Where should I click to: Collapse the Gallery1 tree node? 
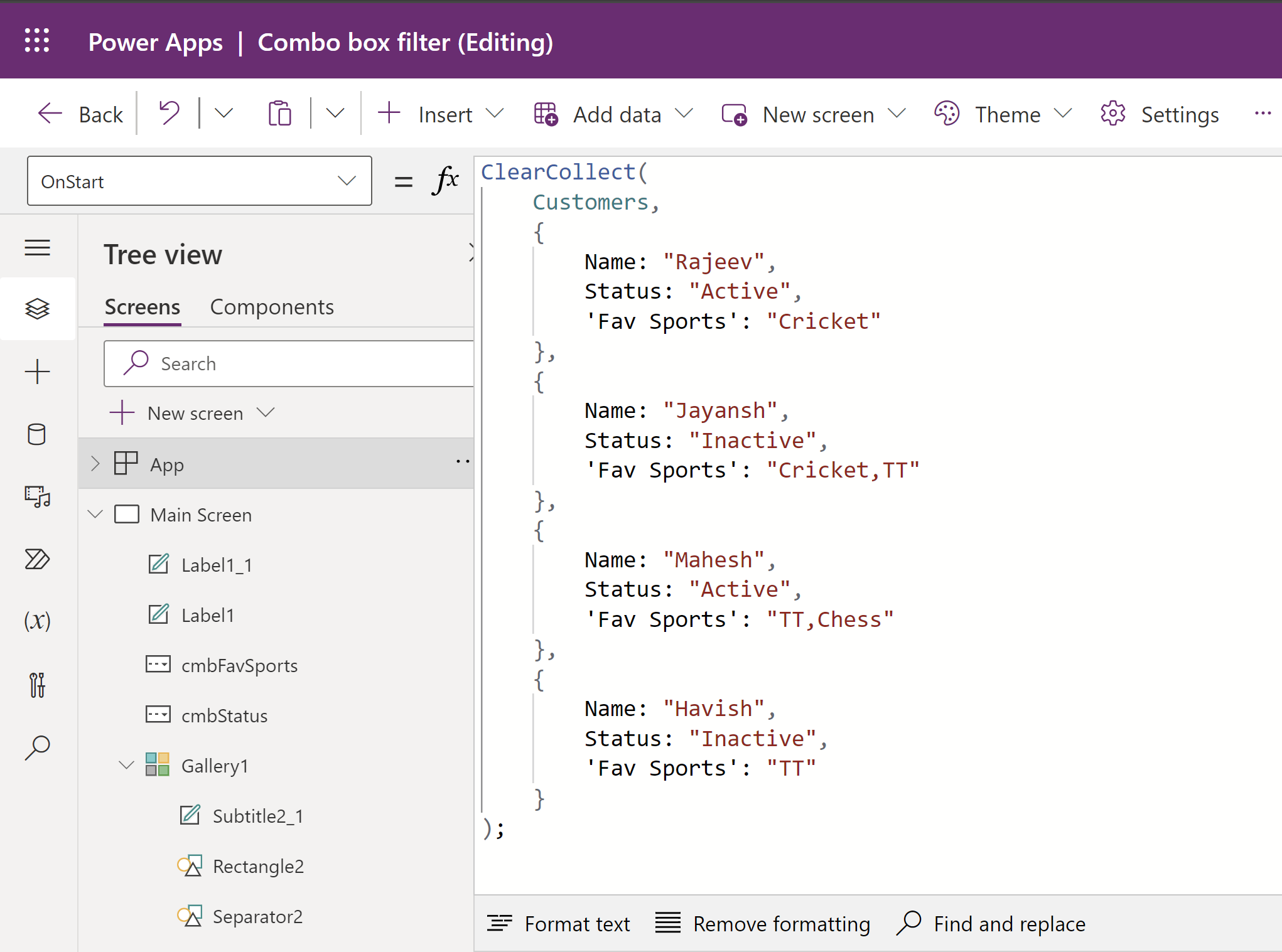click(127, 766)
